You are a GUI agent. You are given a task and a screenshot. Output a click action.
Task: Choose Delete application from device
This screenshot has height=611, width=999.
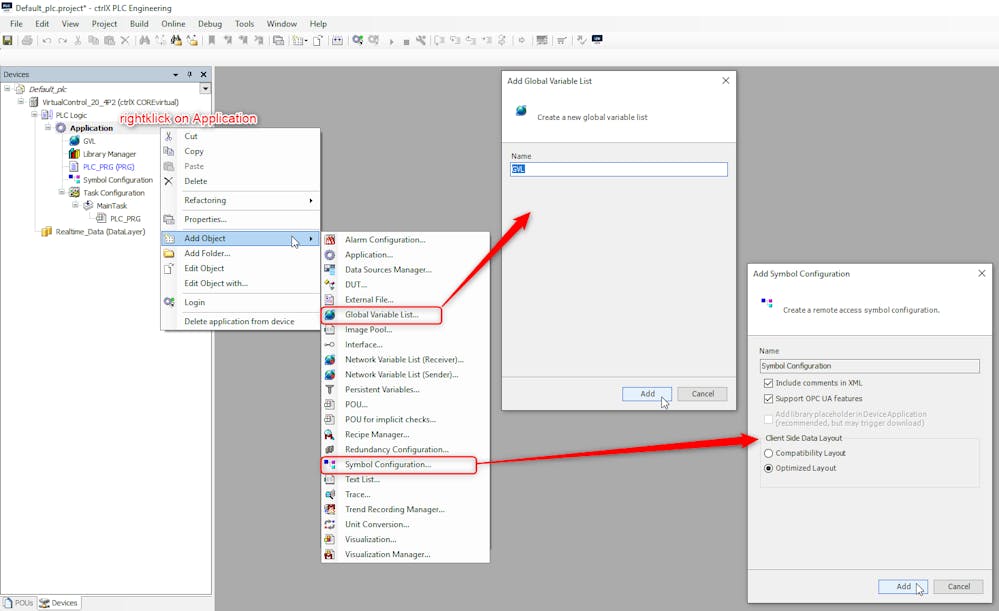click(240, 322)
